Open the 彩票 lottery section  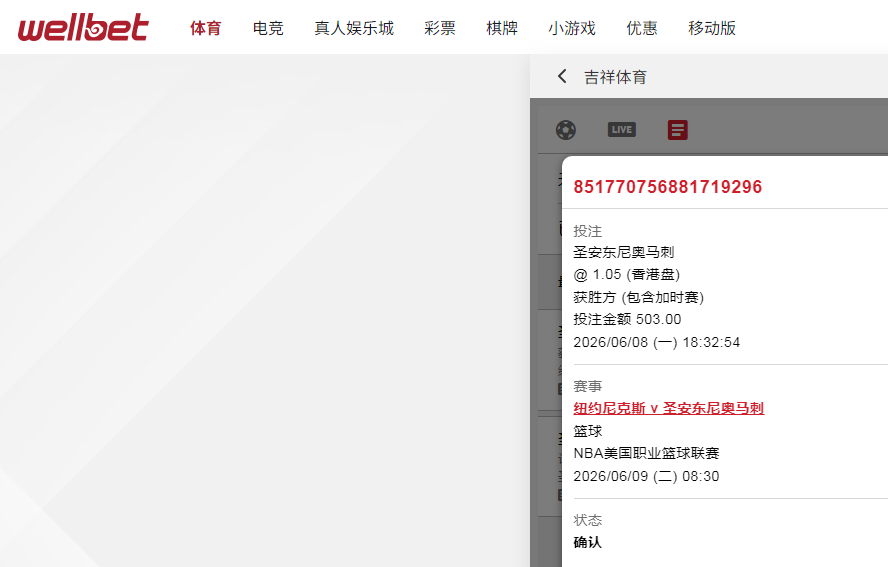click(x=440, y=28)
